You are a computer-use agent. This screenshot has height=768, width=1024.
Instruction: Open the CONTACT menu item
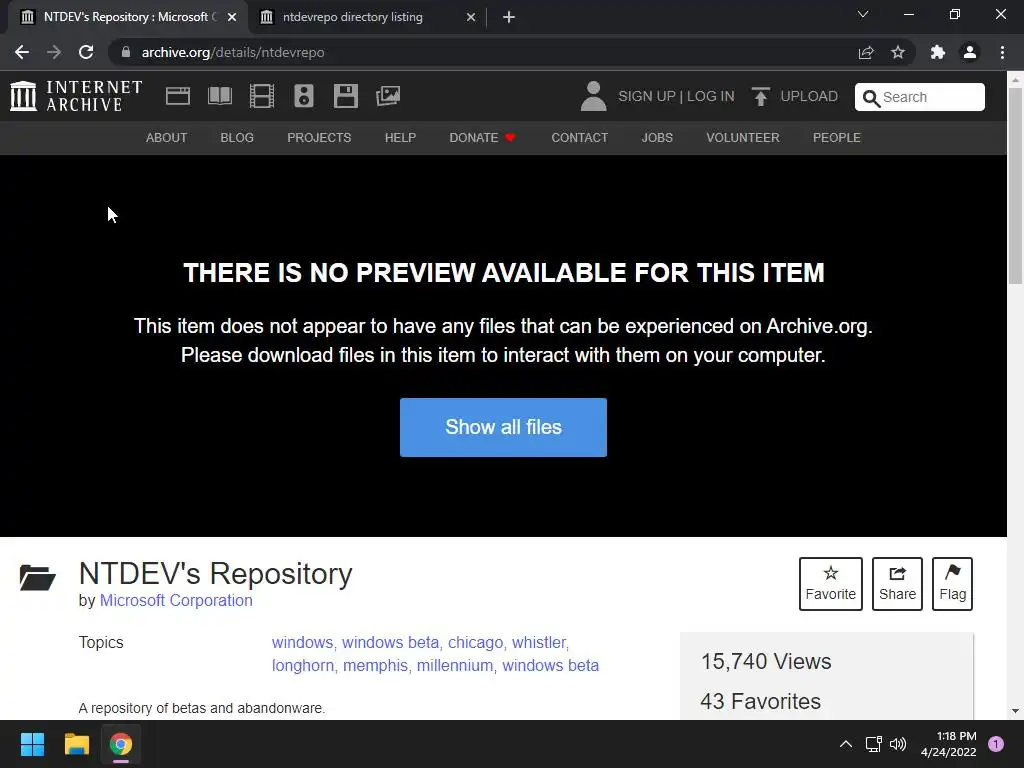pos(580,138)
